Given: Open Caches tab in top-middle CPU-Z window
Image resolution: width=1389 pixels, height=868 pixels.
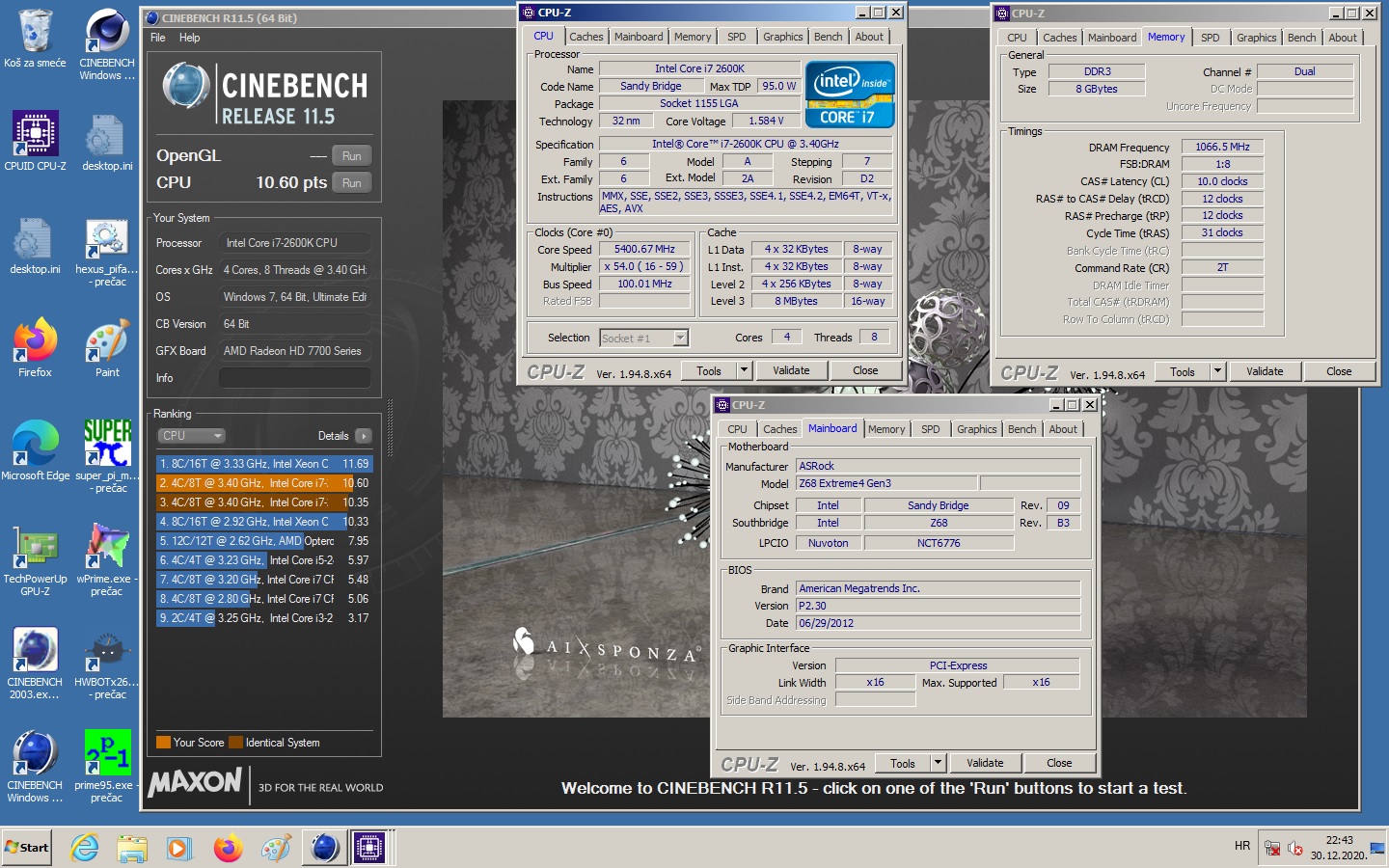Looking at the screenshot, I should coord(586,37).
